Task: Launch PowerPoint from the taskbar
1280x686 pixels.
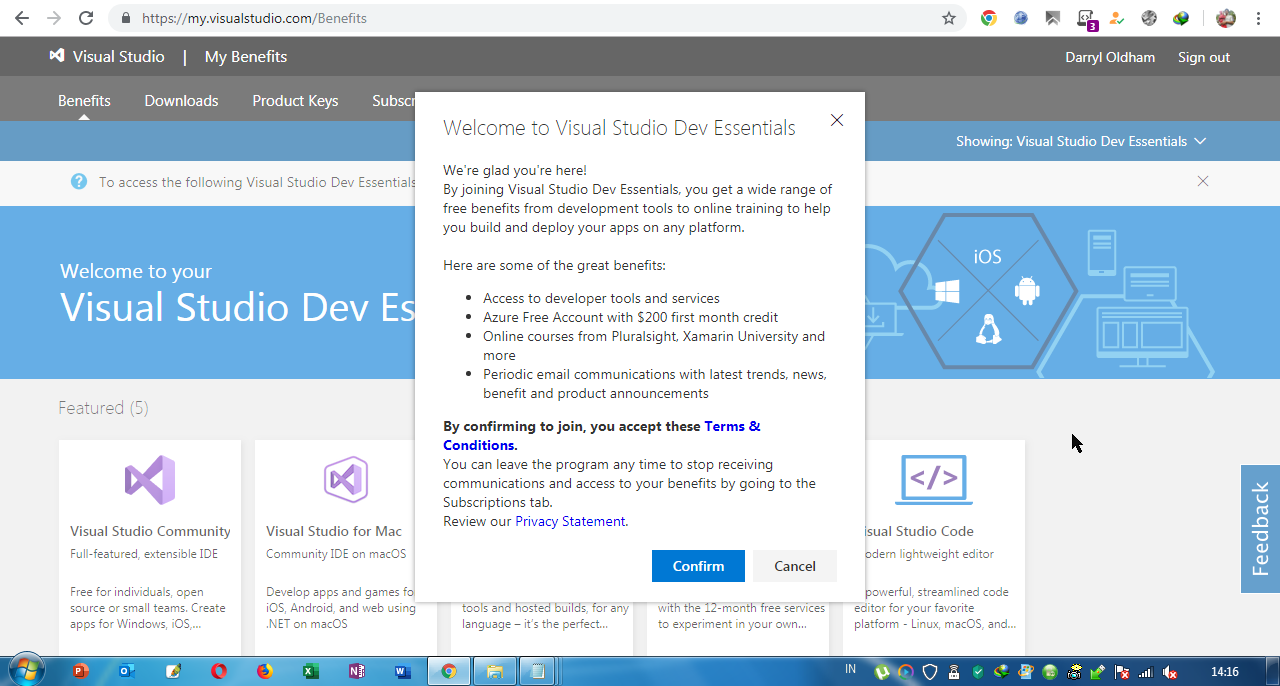Action: 82,672
